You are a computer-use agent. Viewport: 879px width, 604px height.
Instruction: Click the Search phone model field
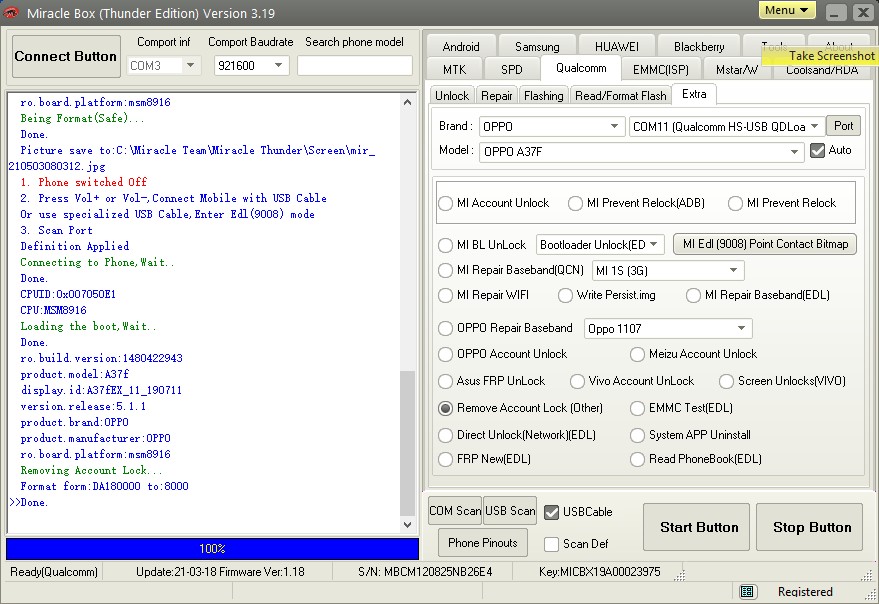(x=355, y=66)
